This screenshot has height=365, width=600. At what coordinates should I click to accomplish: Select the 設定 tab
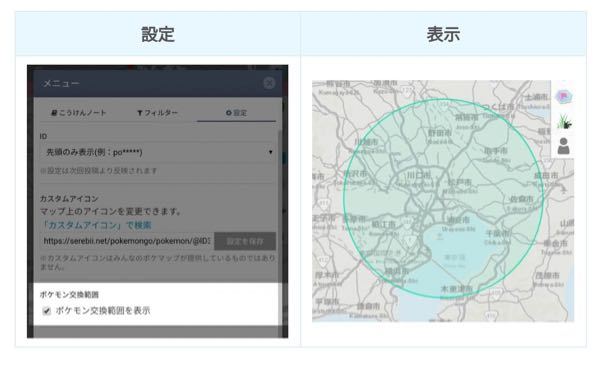pos(236,113)
